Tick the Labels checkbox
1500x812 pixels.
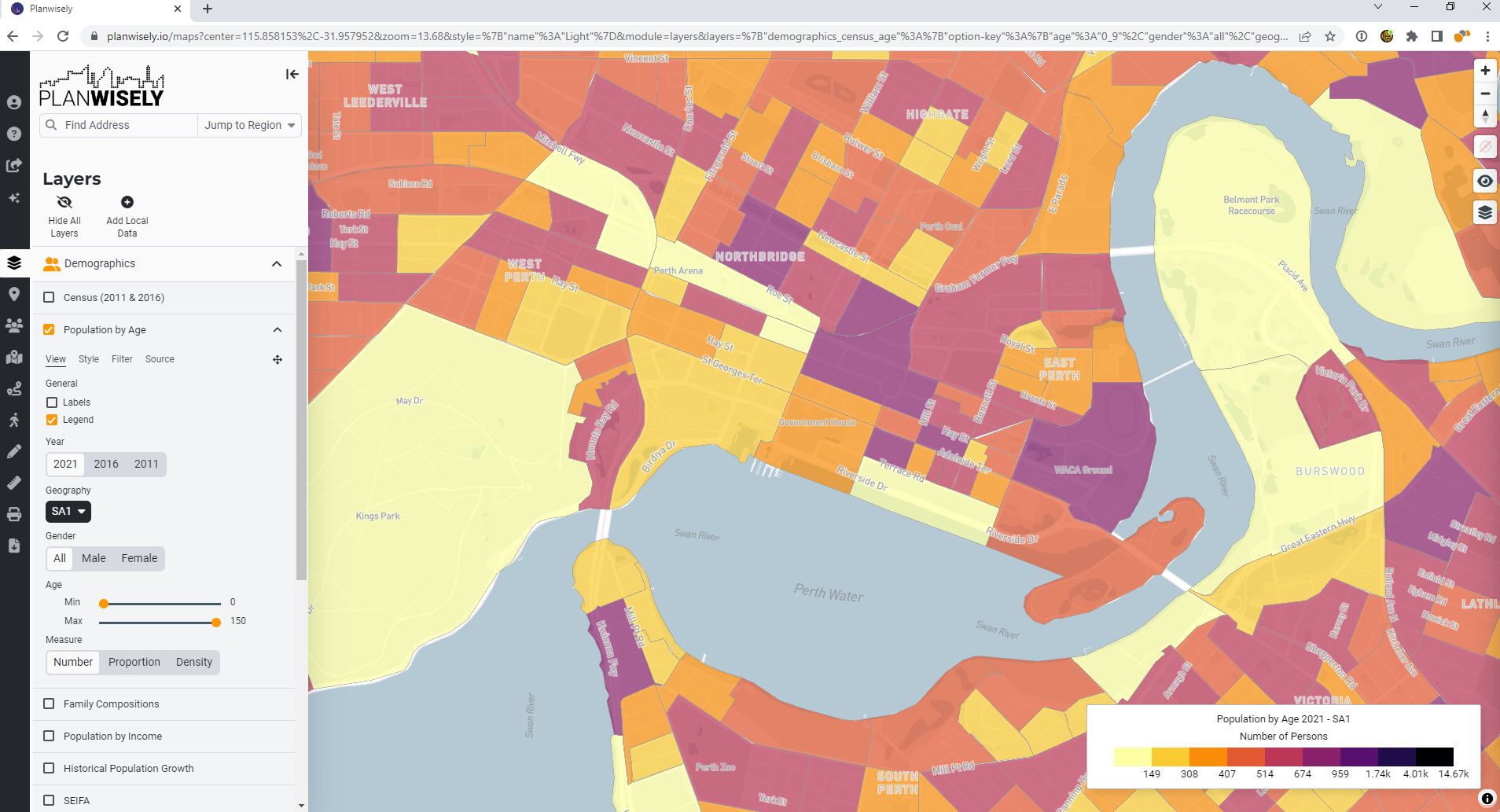[x=52, y=402]
